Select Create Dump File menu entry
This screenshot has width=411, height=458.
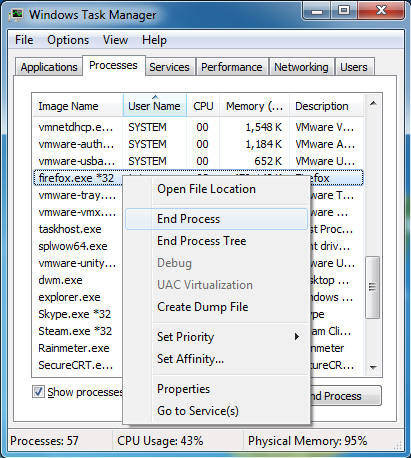216,307
